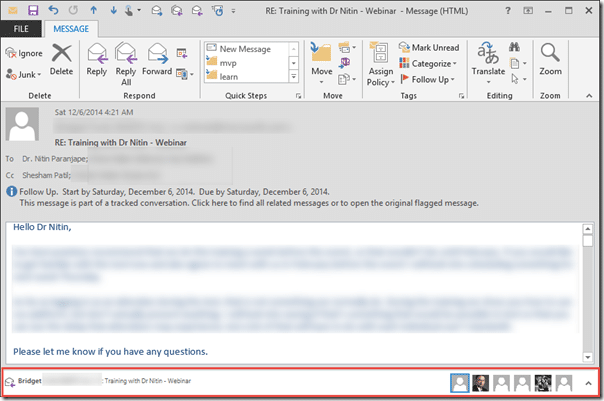Expand the people pane with the chevron
Screen dimensions: 604x401
tap(587, 382)
